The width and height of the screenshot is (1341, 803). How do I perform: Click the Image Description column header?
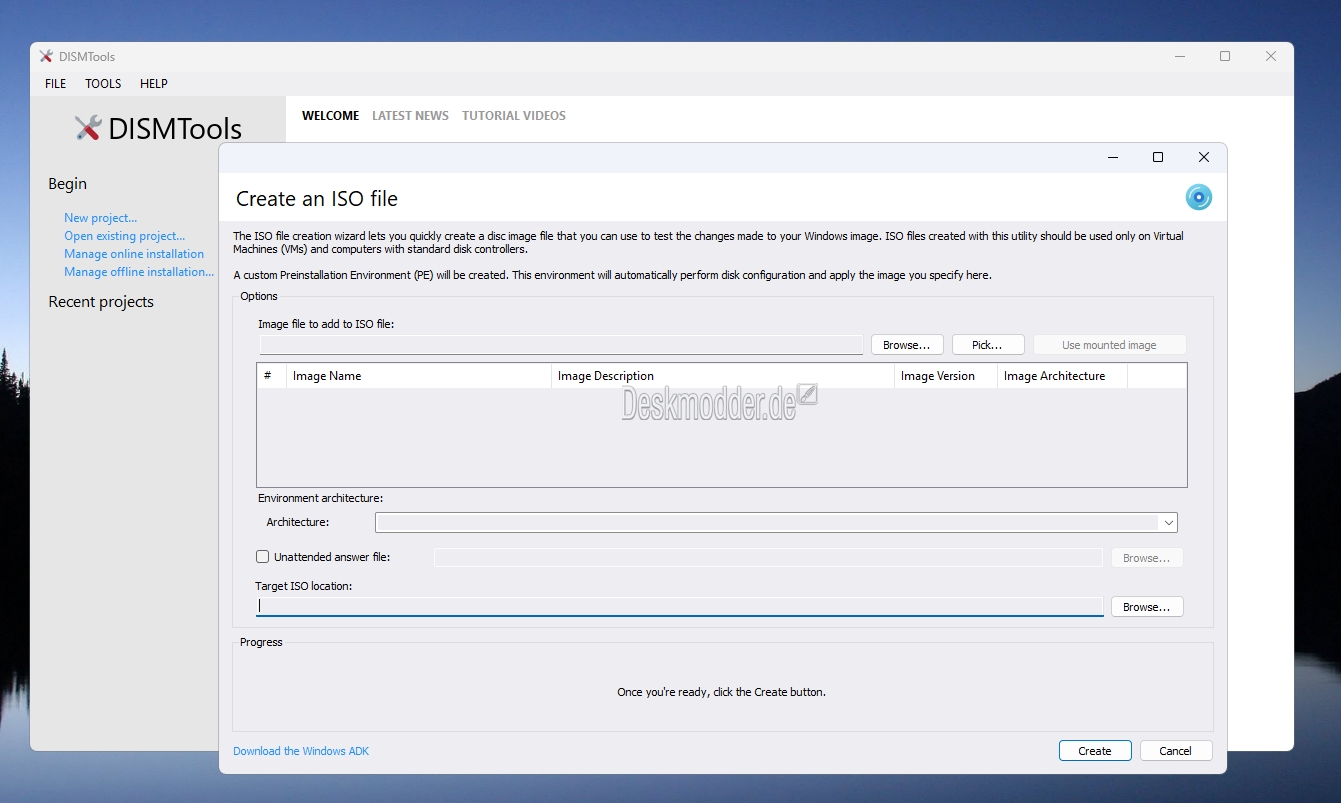point(722,376)
